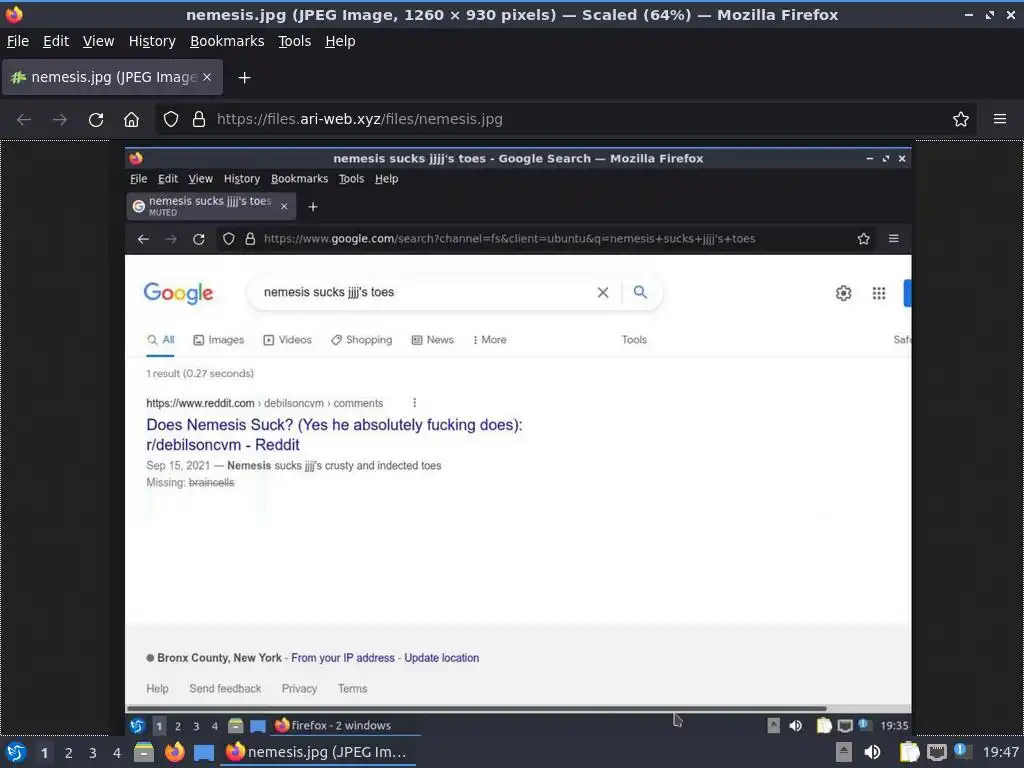Launch the file manager from the bottom panel

[x=144, y=752]
